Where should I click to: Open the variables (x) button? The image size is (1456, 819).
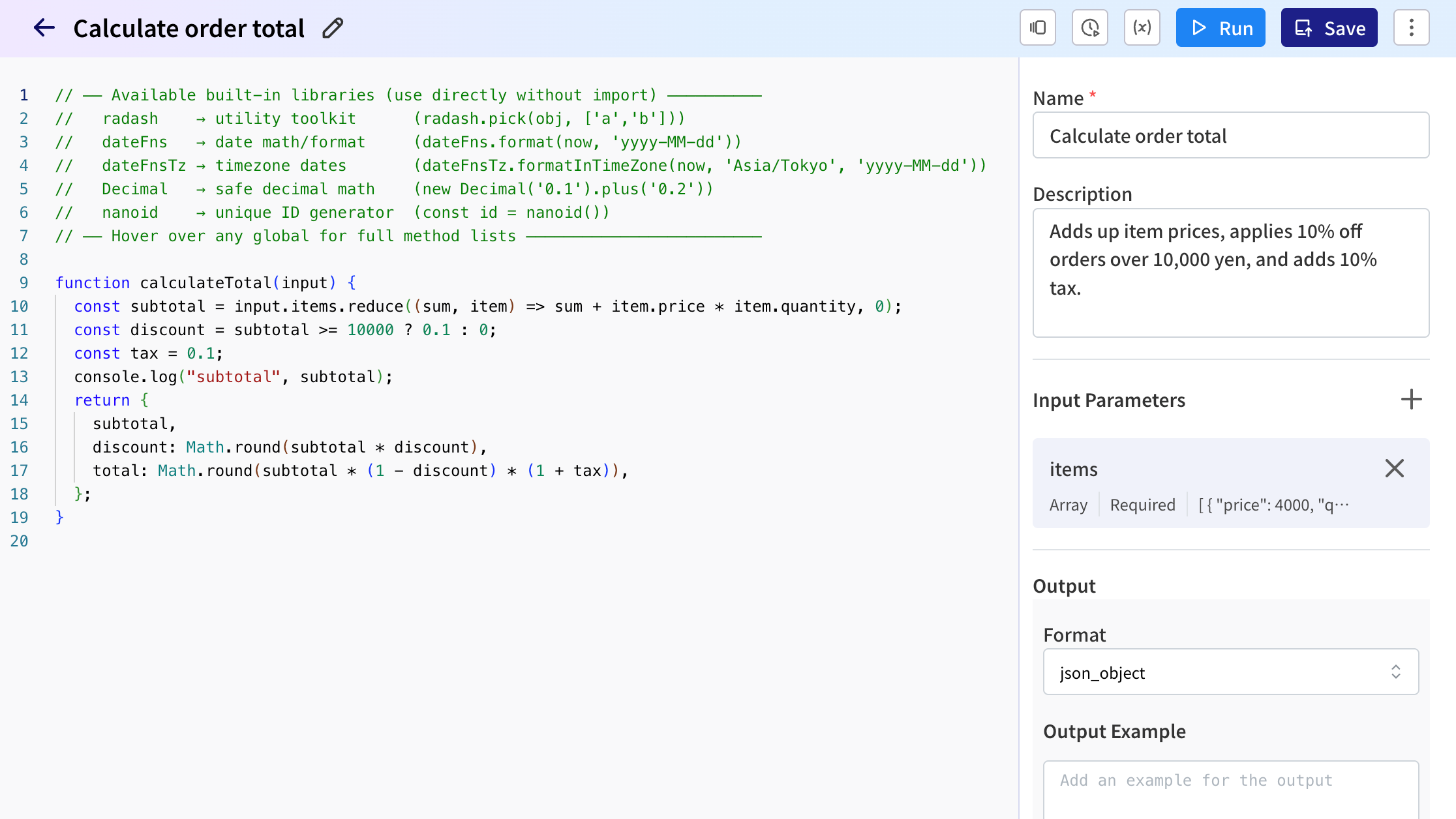point(1142,28)
